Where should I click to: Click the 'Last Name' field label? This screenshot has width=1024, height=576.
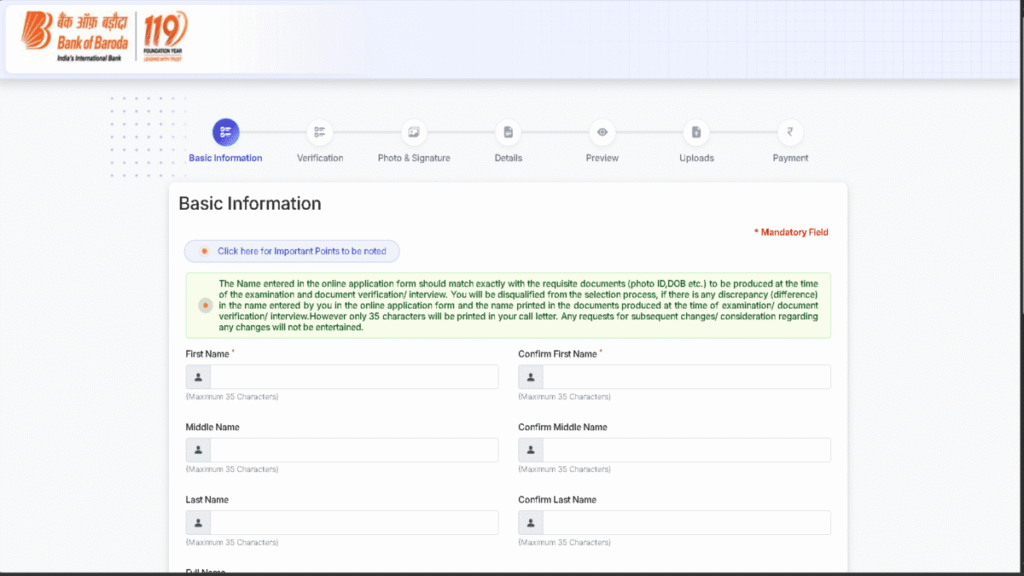click(207, 500)
